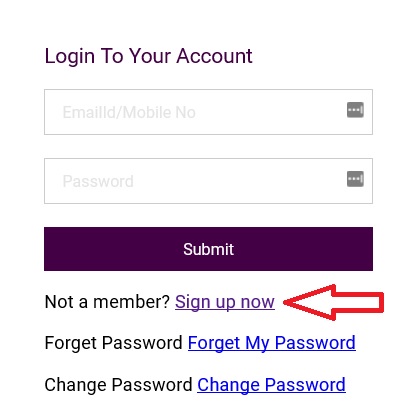Click the word Account in the heading
Viewport: 413px width, 414px height.
coord(214,56)
